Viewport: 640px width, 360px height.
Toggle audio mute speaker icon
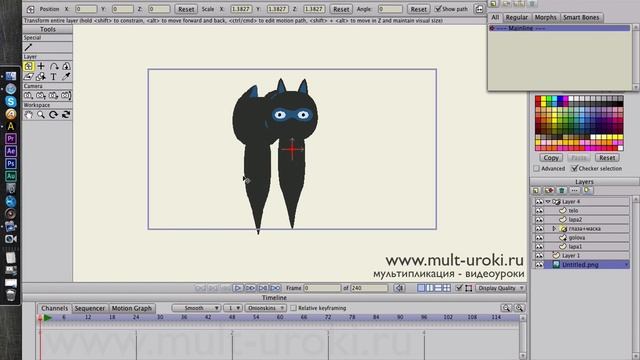[399, 288]
